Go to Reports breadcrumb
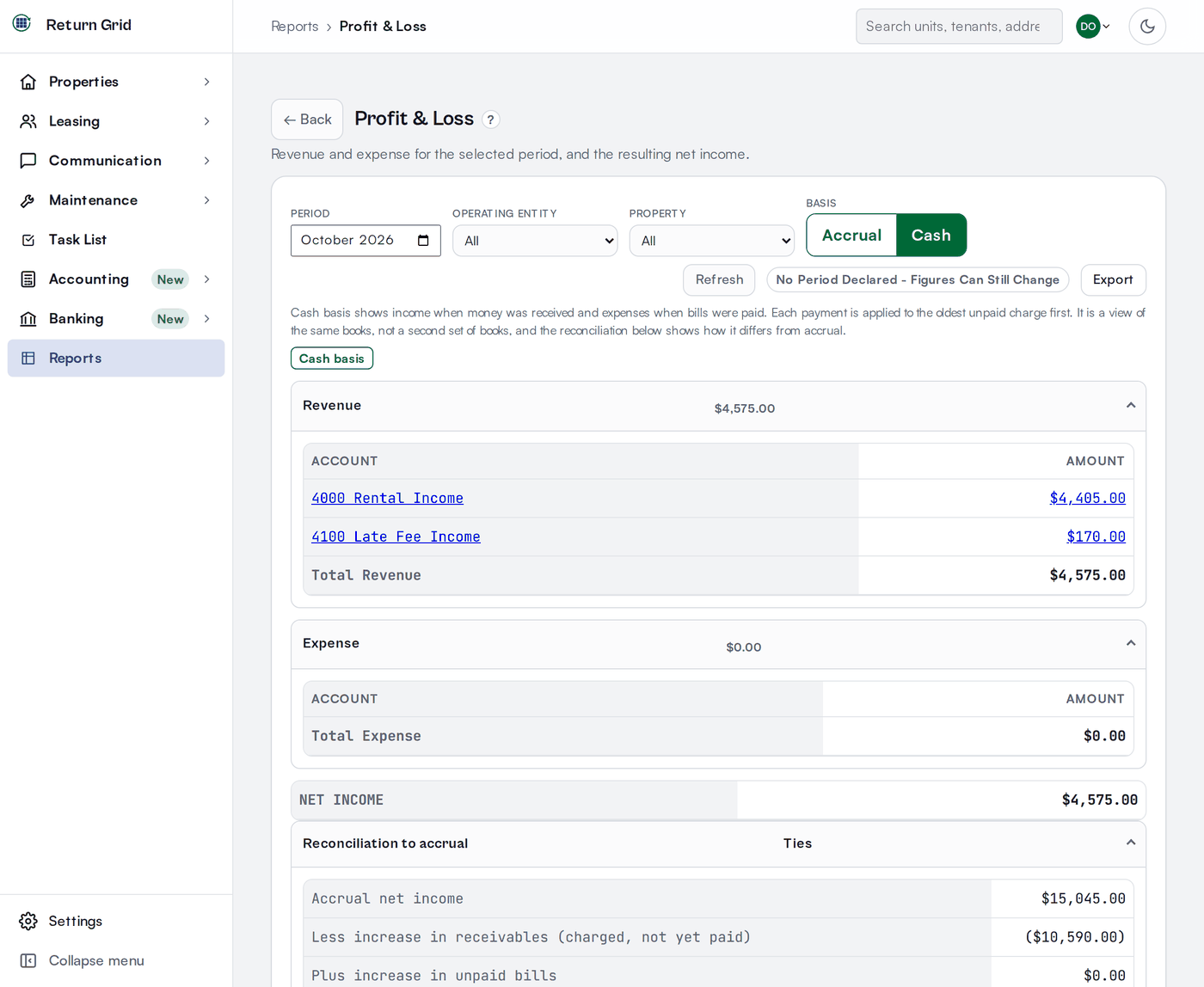The image size is (1204, 987). coord(295,27)
